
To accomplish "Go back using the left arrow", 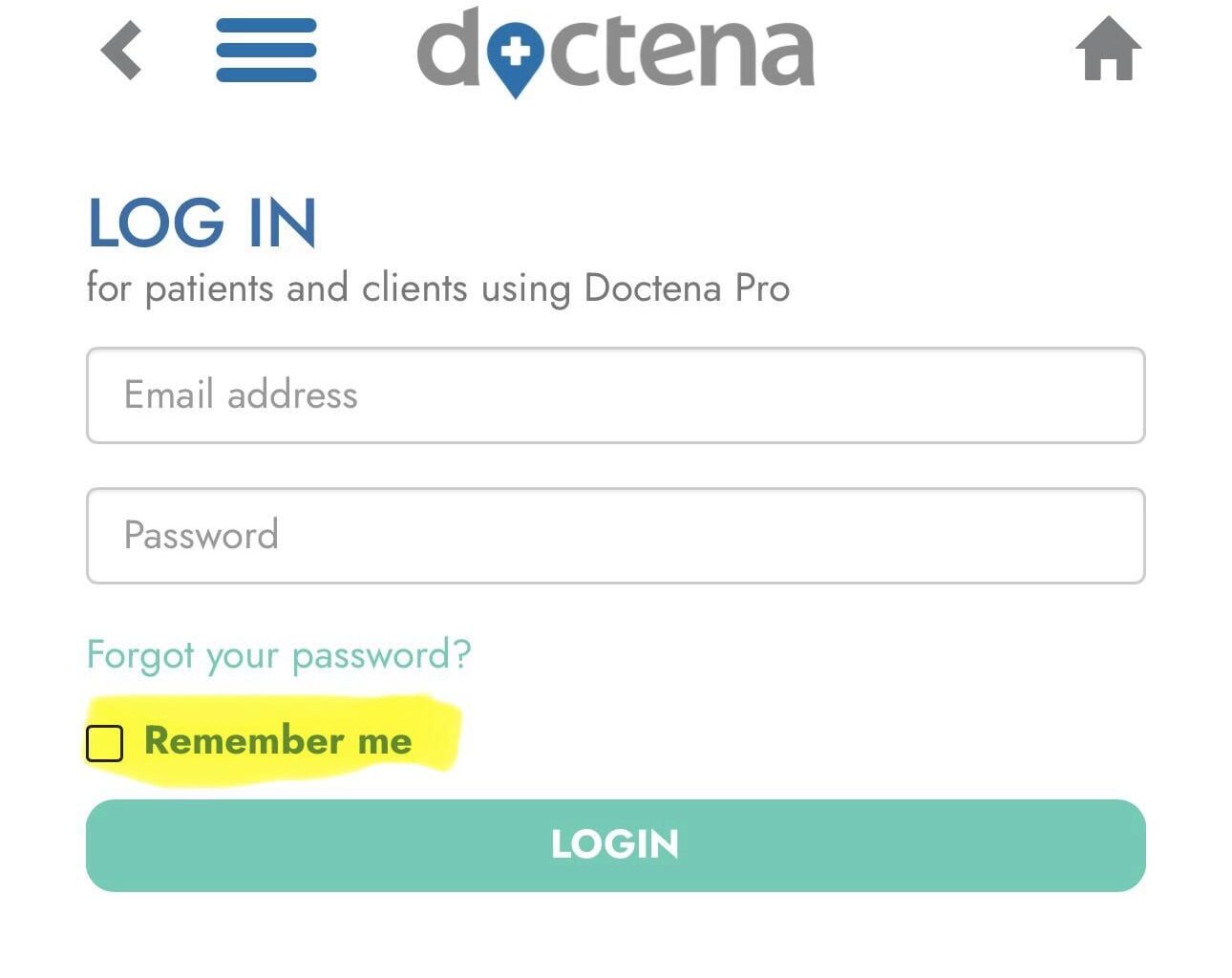I will 121,51.
